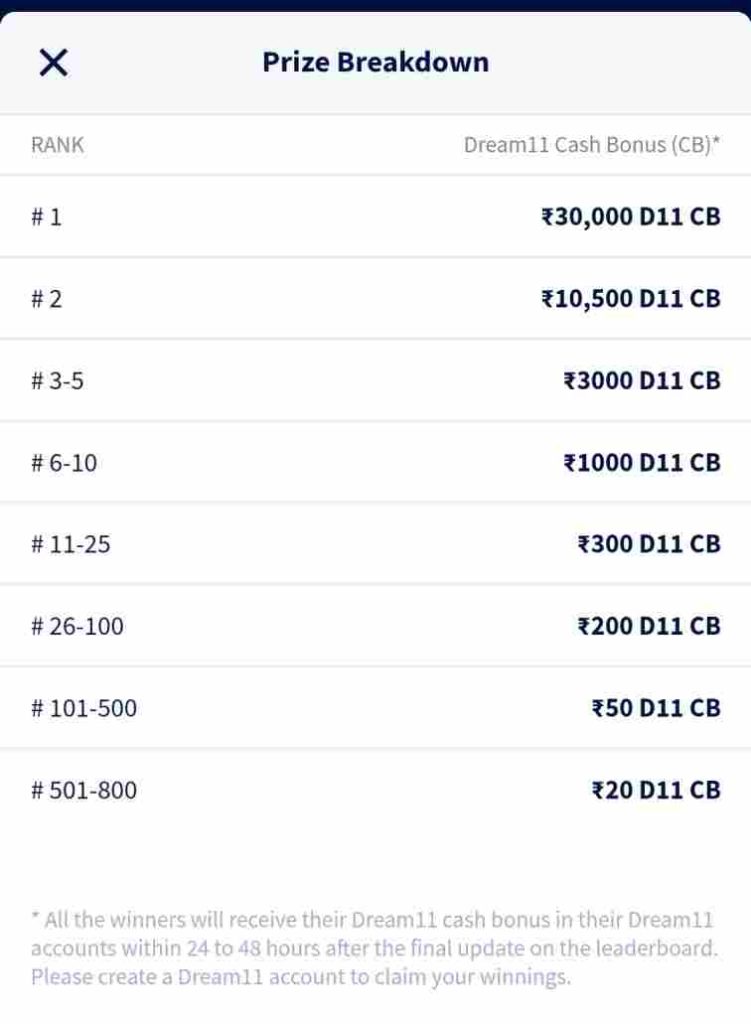Click the ₹300 D11 CB amount
This screenshot has width=751, height=1024.
648,545
